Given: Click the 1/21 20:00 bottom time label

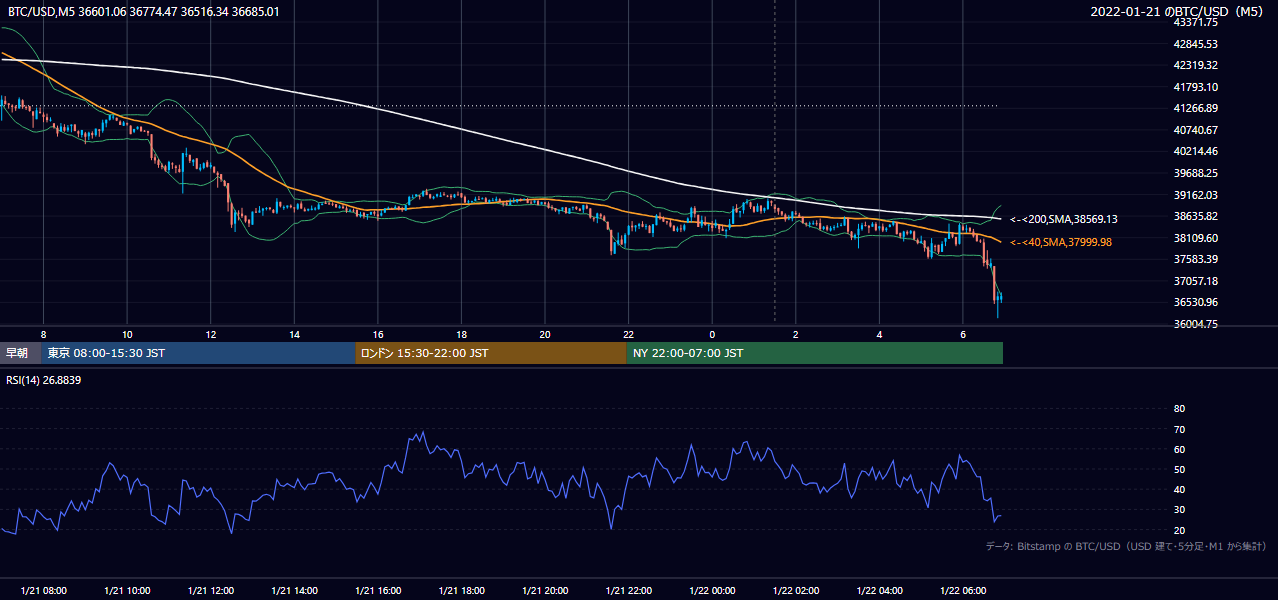Looking at the screenshot, I should [x=544, y=591].
